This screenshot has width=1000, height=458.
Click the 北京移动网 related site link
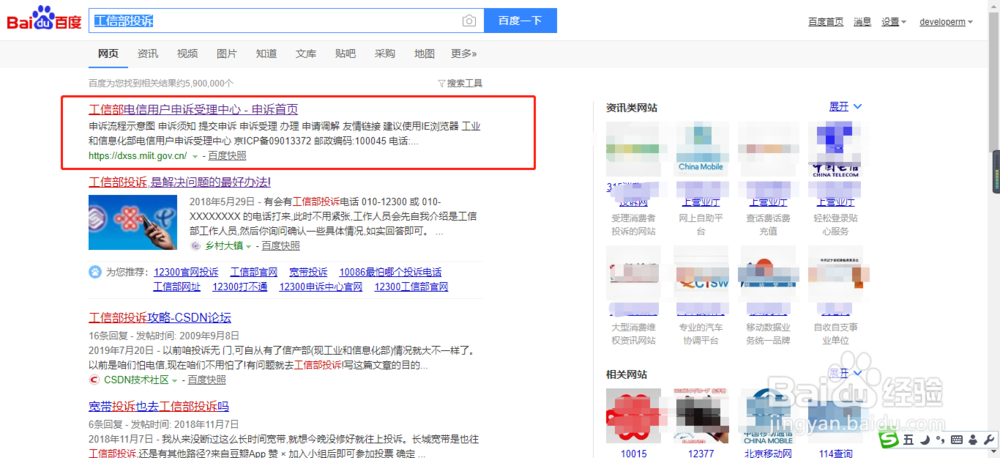tap(768, 454)
